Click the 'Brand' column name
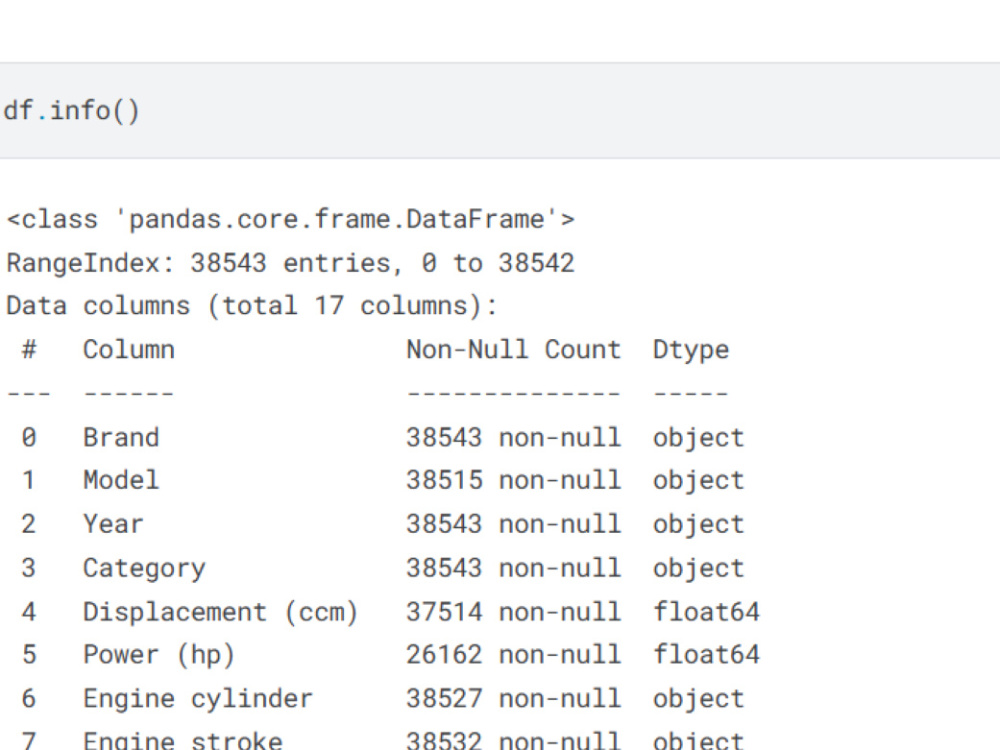The width and height of the screenshot is (1000, 750). (x=121, y=438)
